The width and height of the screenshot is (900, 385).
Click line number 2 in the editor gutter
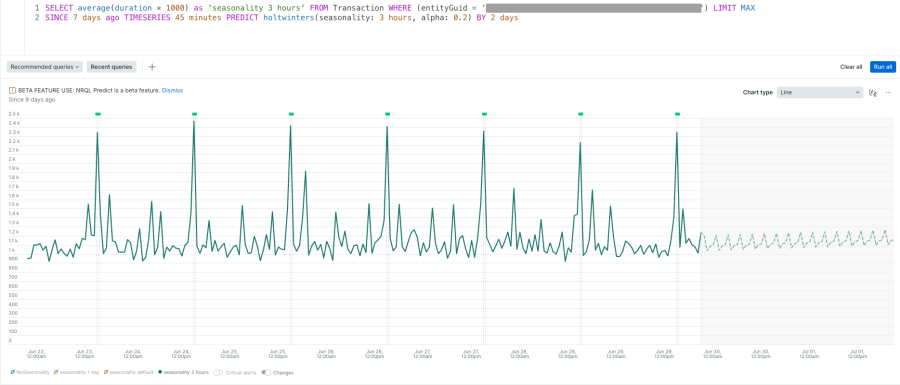coord(37,18)
